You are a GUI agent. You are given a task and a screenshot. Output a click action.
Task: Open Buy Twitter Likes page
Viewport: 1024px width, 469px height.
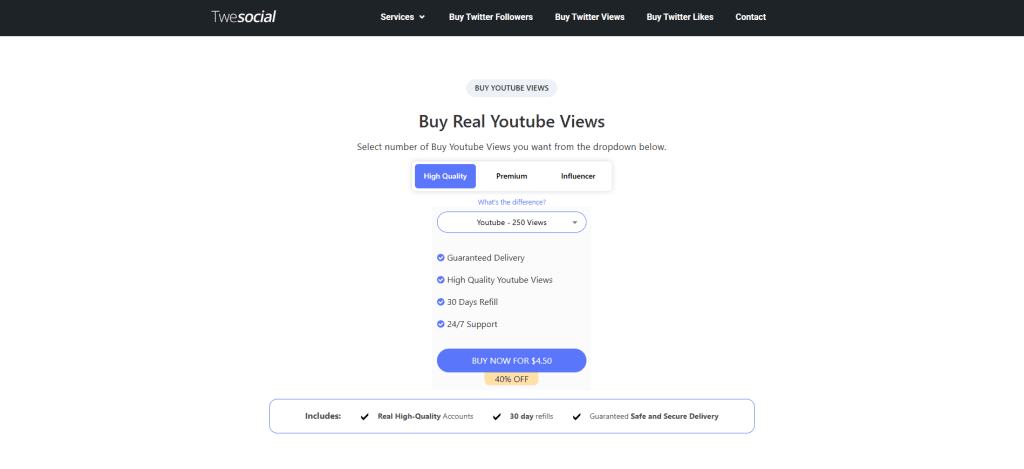tap(680, 17)
